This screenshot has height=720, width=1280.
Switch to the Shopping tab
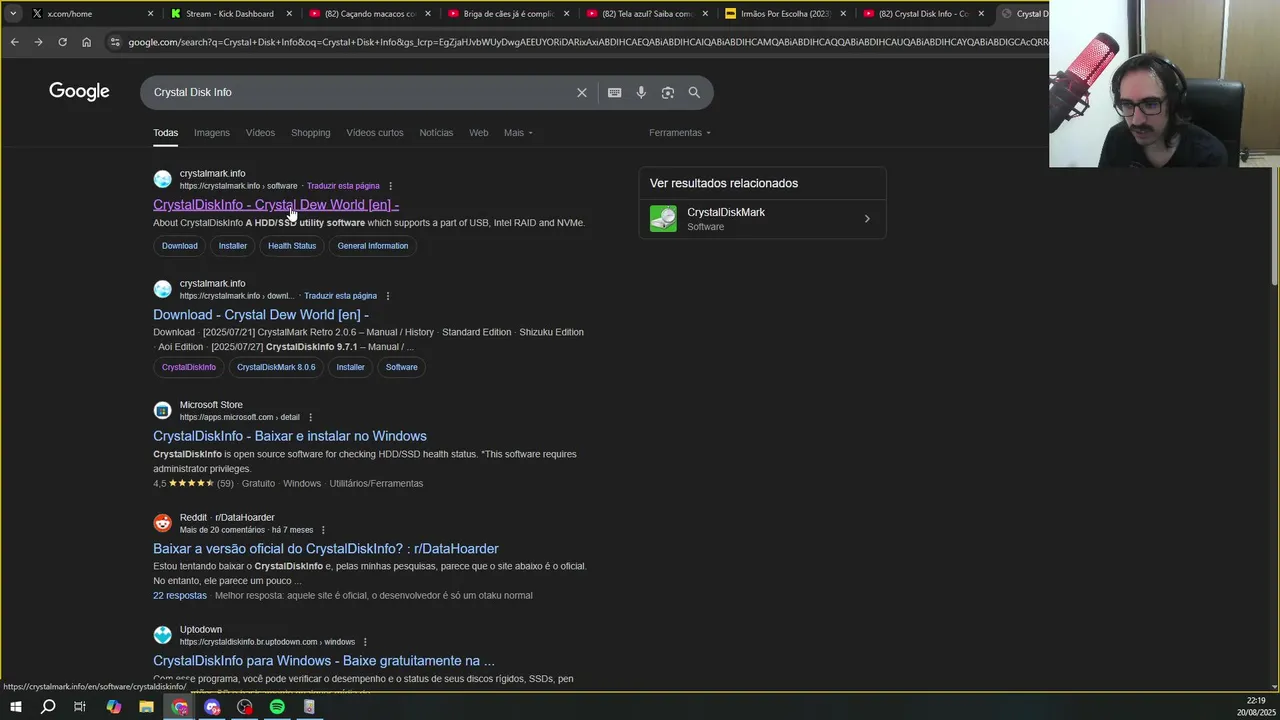coord(310,132)
